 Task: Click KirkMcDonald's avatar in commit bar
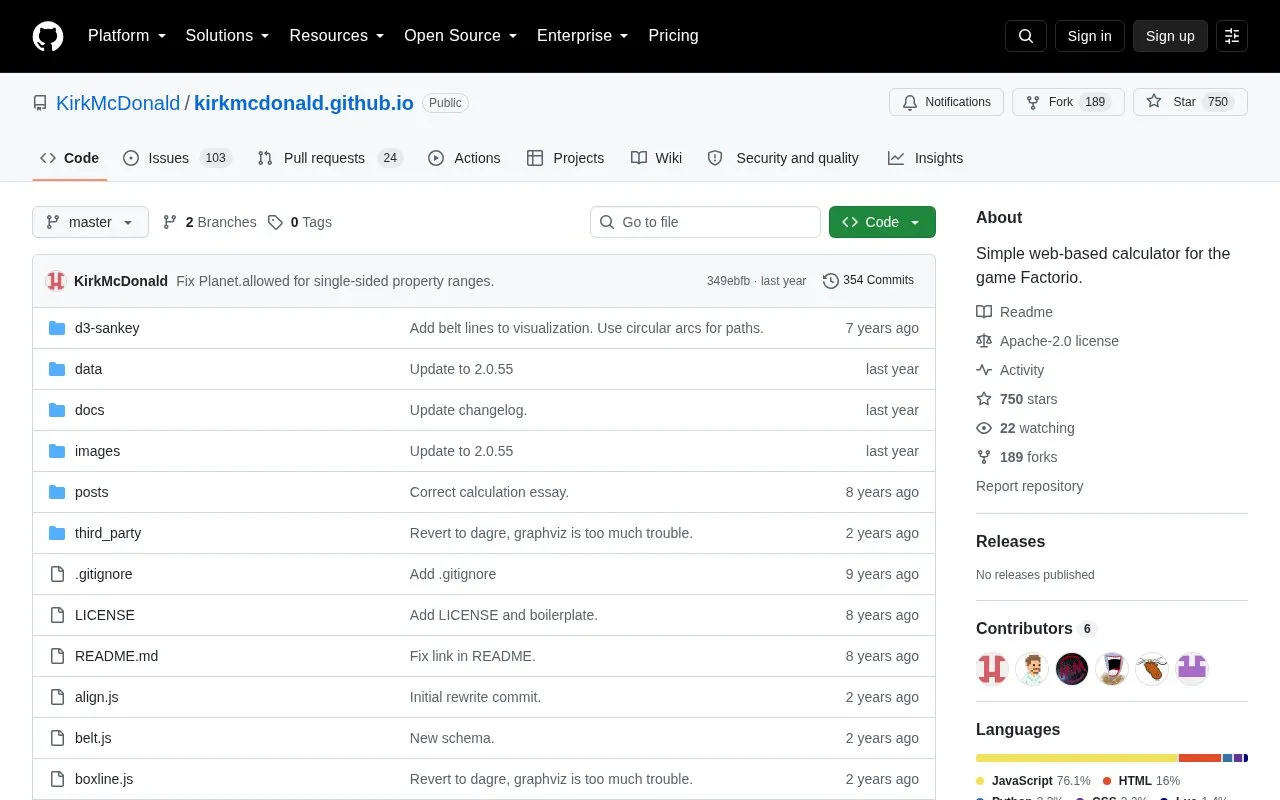[56, 281]
